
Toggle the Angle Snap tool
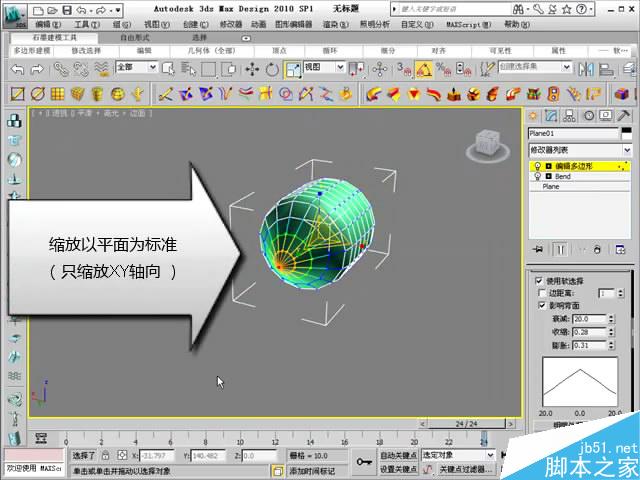click(x=422, y=69)
